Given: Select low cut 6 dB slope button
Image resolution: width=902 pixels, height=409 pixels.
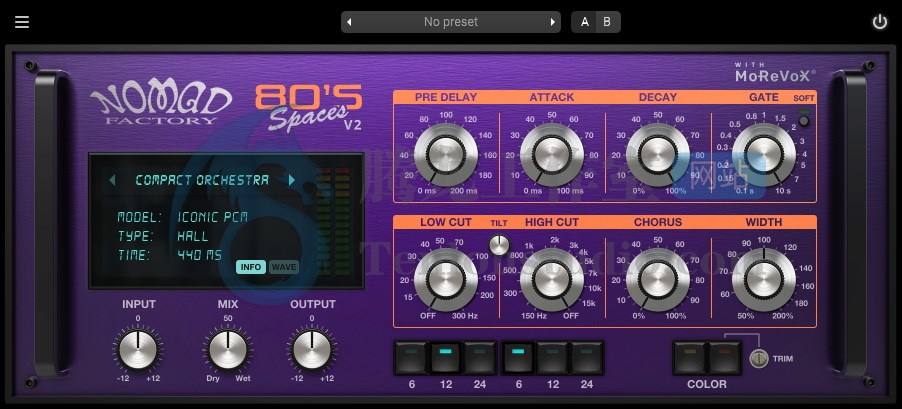Looking at the screenshot, I should (411, 358).
